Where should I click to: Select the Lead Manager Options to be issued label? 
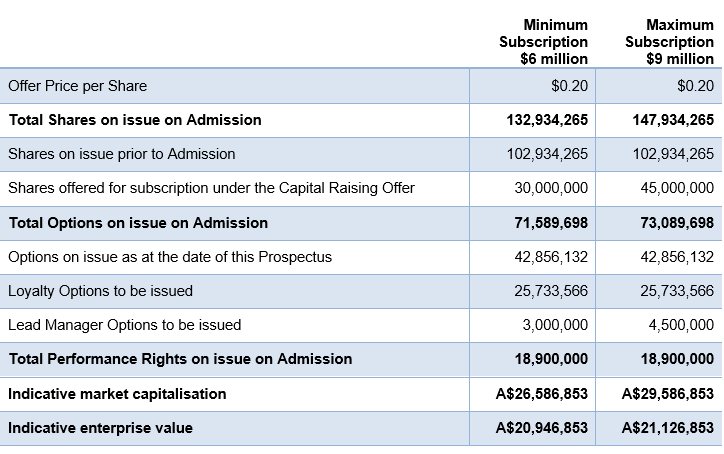point(125,325)
